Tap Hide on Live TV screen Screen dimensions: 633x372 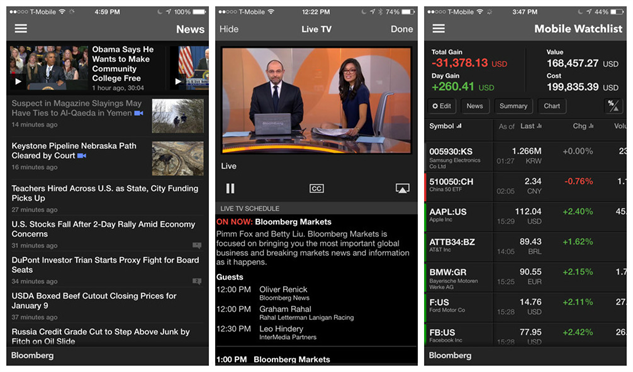click(229, 29)
